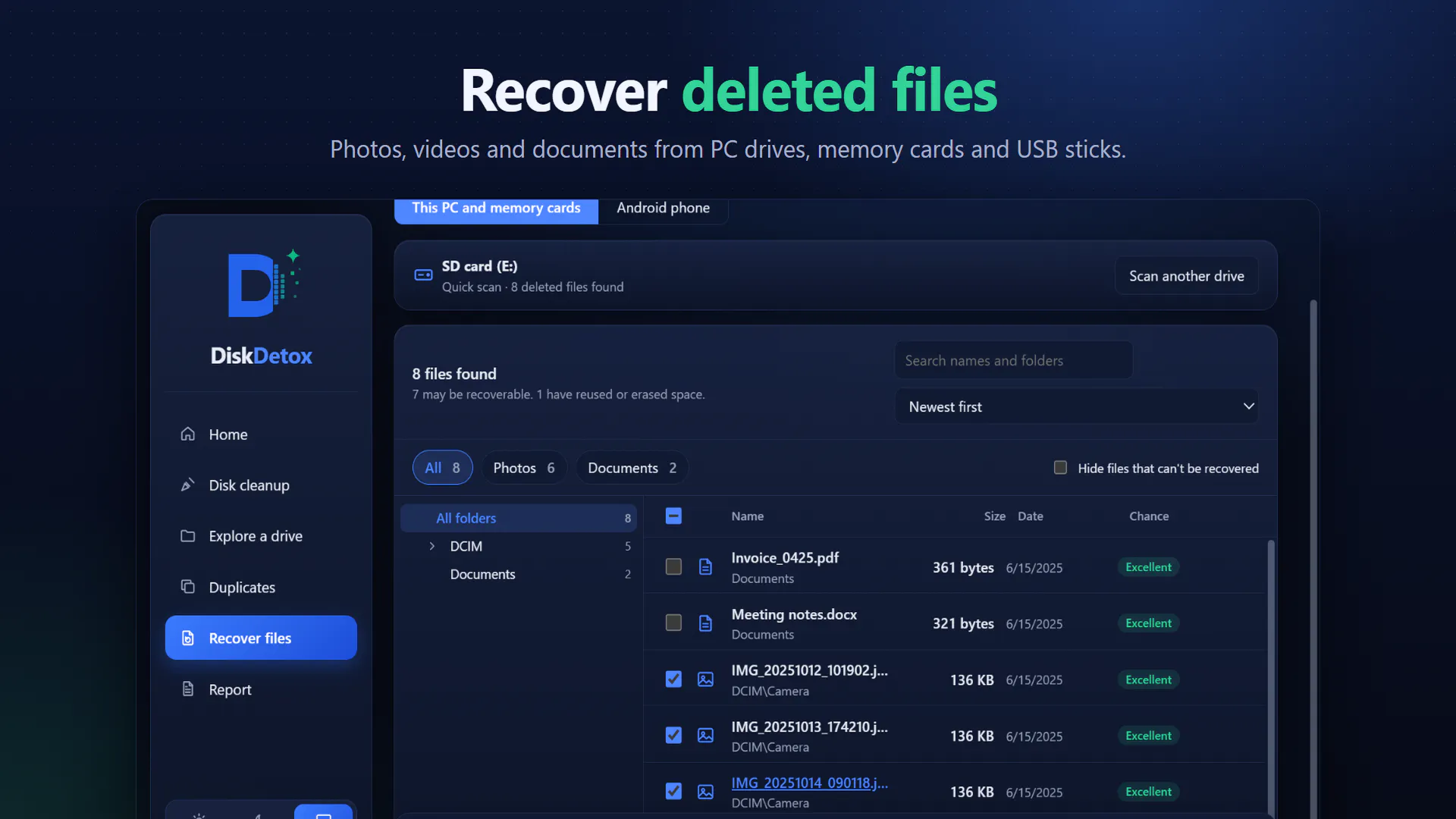Viewport: 1456px width, 819px height.
Task: Click the Explore a drive folder icon
Action: tap(188, 535)
